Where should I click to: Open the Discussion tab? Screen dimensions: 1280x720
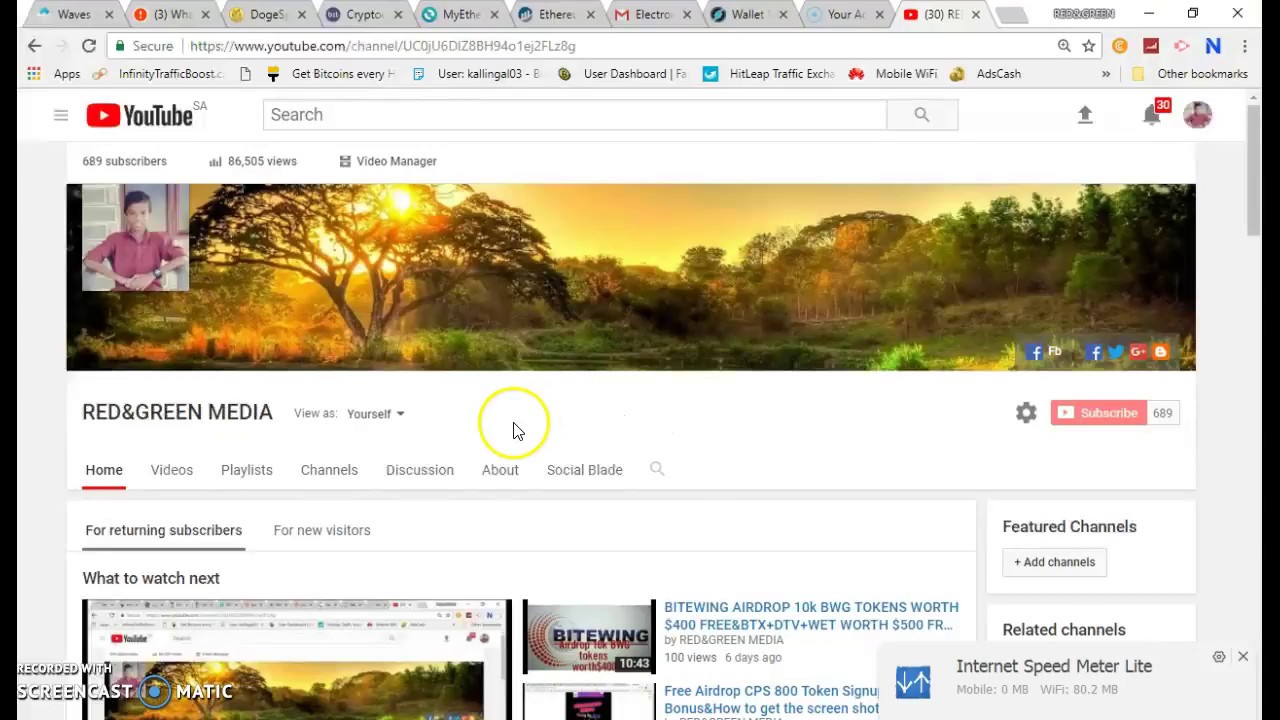[x=420, y=470]
